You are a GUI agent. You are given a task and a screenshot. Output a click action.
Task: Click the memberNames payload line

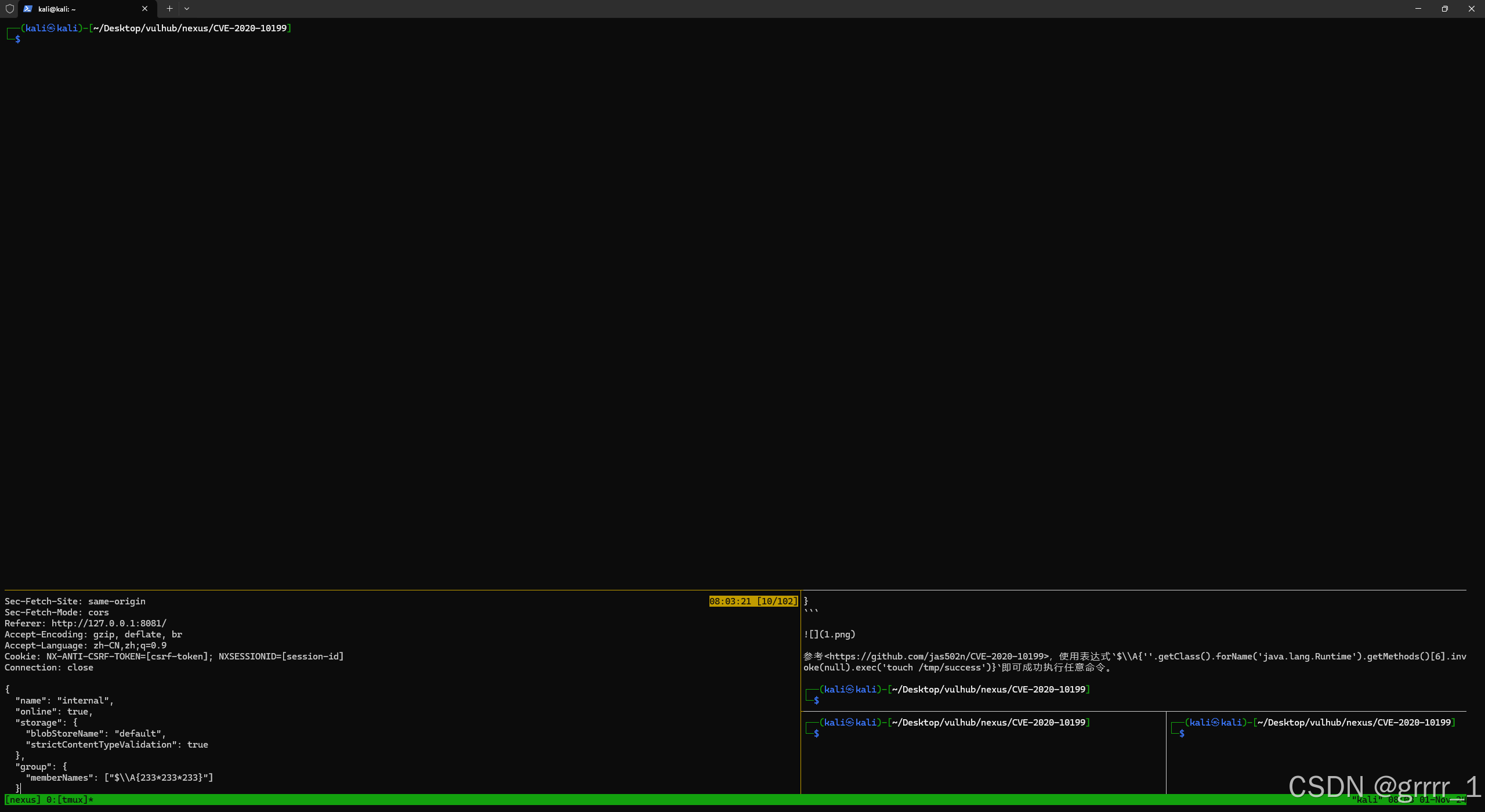119,778
